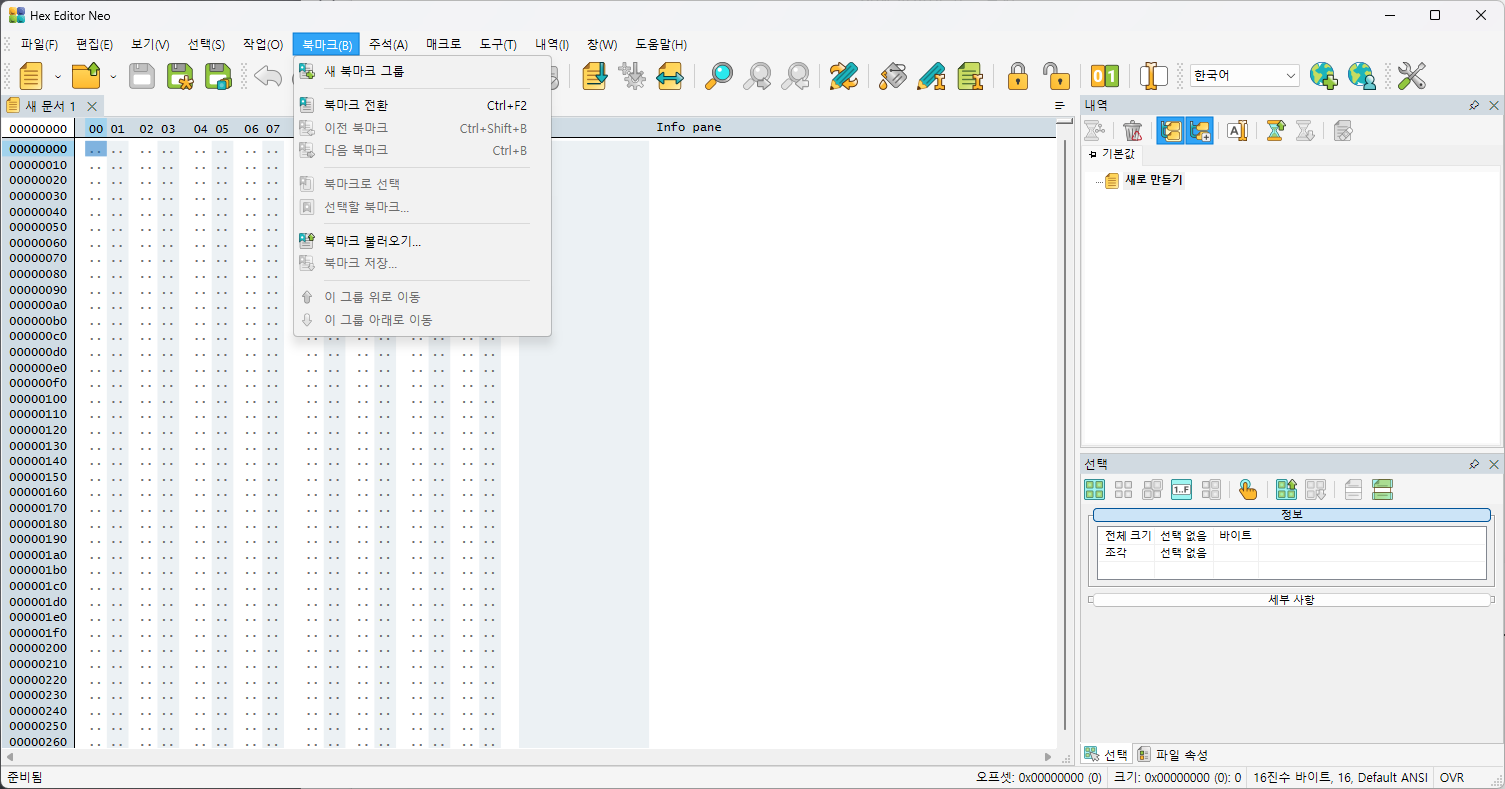The image size is (1505, 789).
Task: Expand the 세부 사항 section
Action: pyautogui.click(x=1292, y=600)
